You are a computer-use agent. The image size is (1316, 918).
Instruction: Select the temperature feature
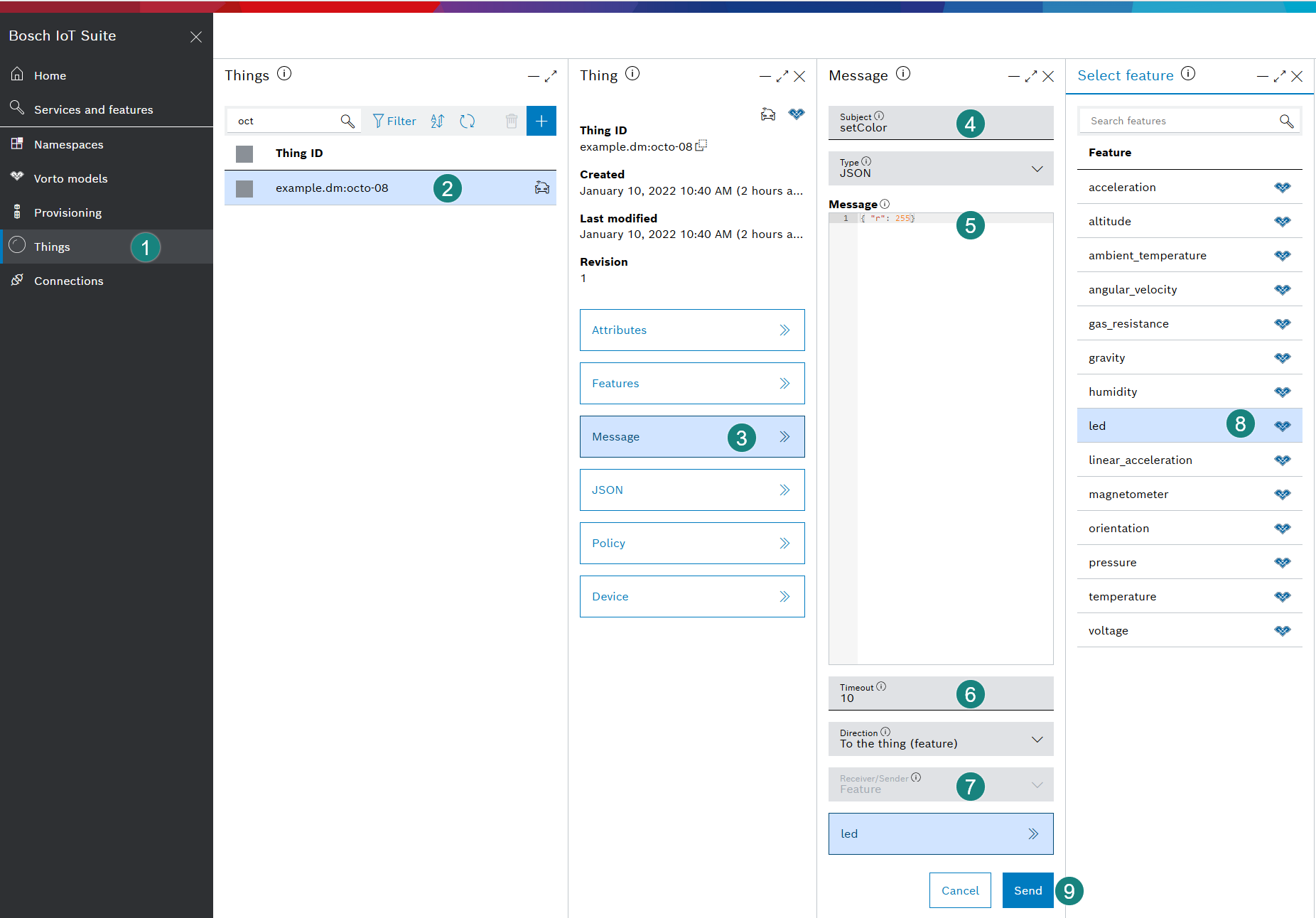[1190, 596]
